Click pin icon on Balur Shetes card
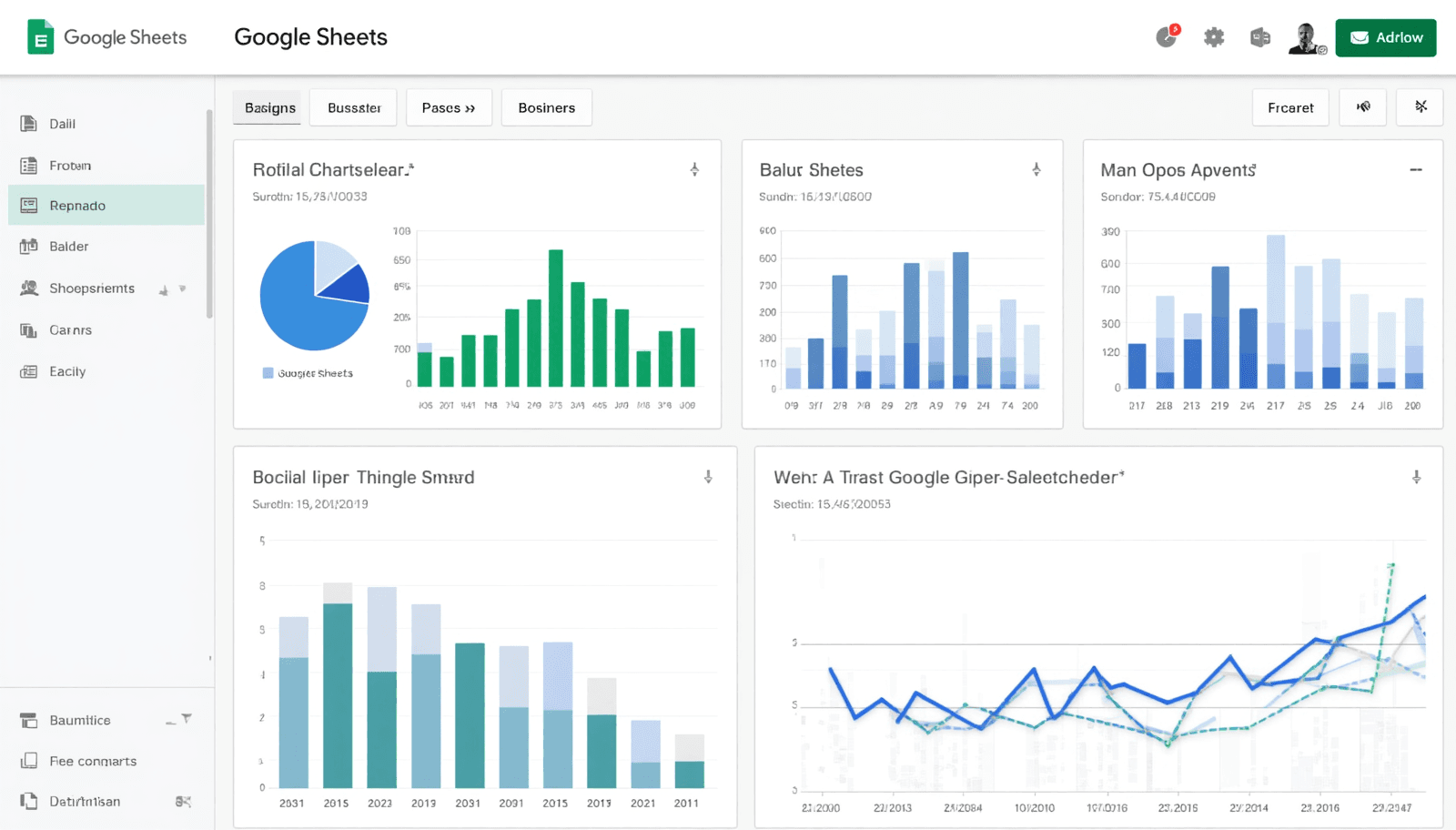This screenshot has height=830, width=1456. [1036, 170]
